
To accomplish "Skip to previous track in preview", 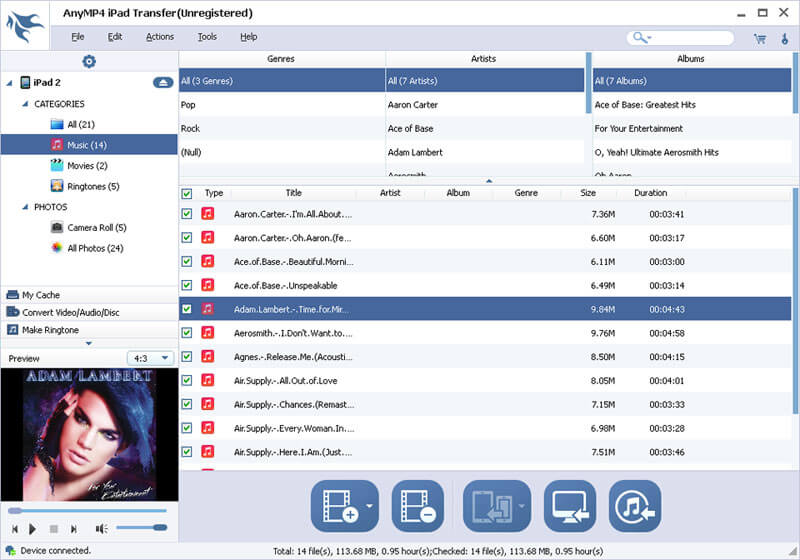I will (x=15, y=529).
